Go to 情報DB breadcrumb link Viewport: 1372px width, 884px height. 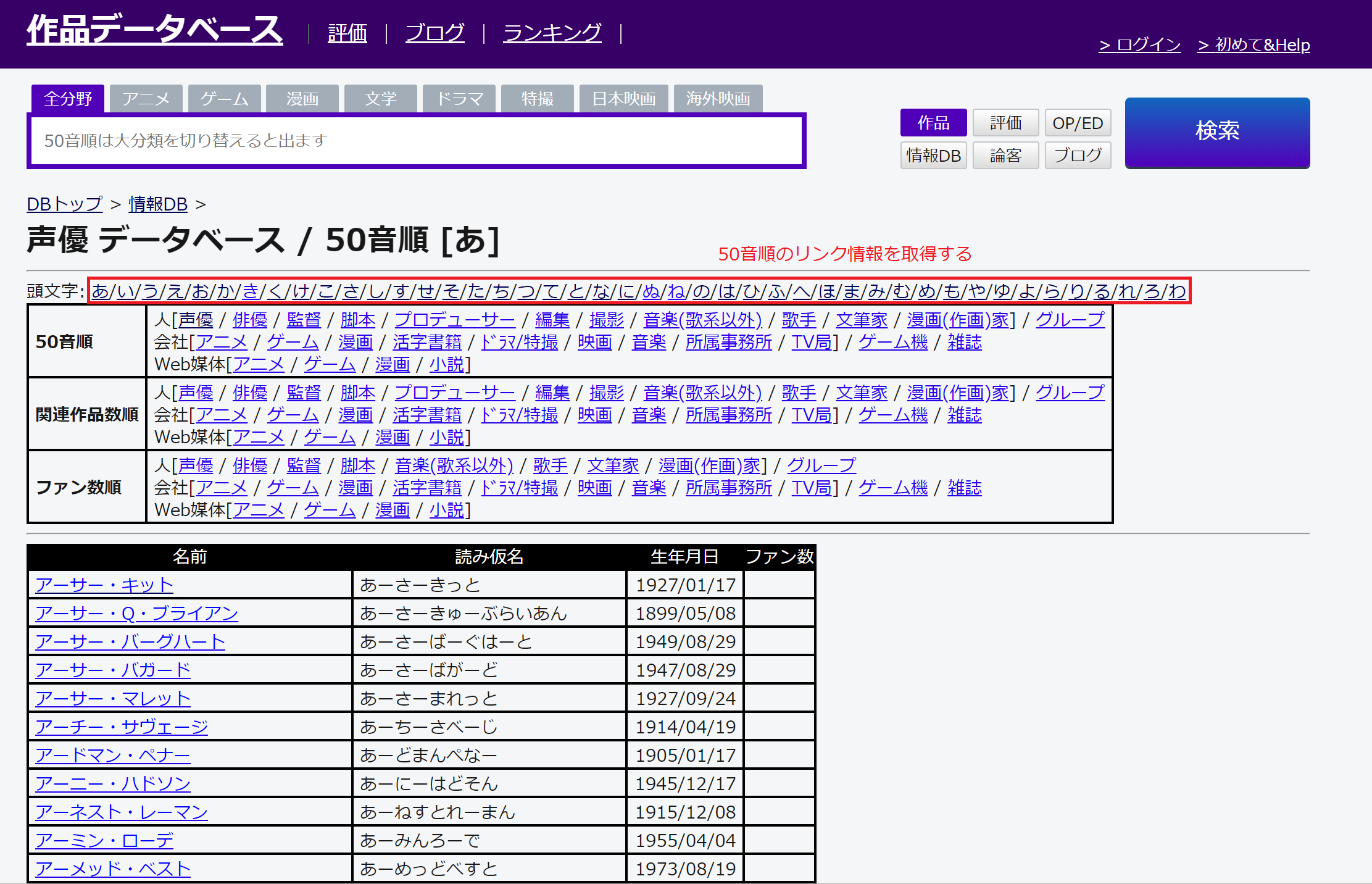pyautogui.click(x=158, y=204)
